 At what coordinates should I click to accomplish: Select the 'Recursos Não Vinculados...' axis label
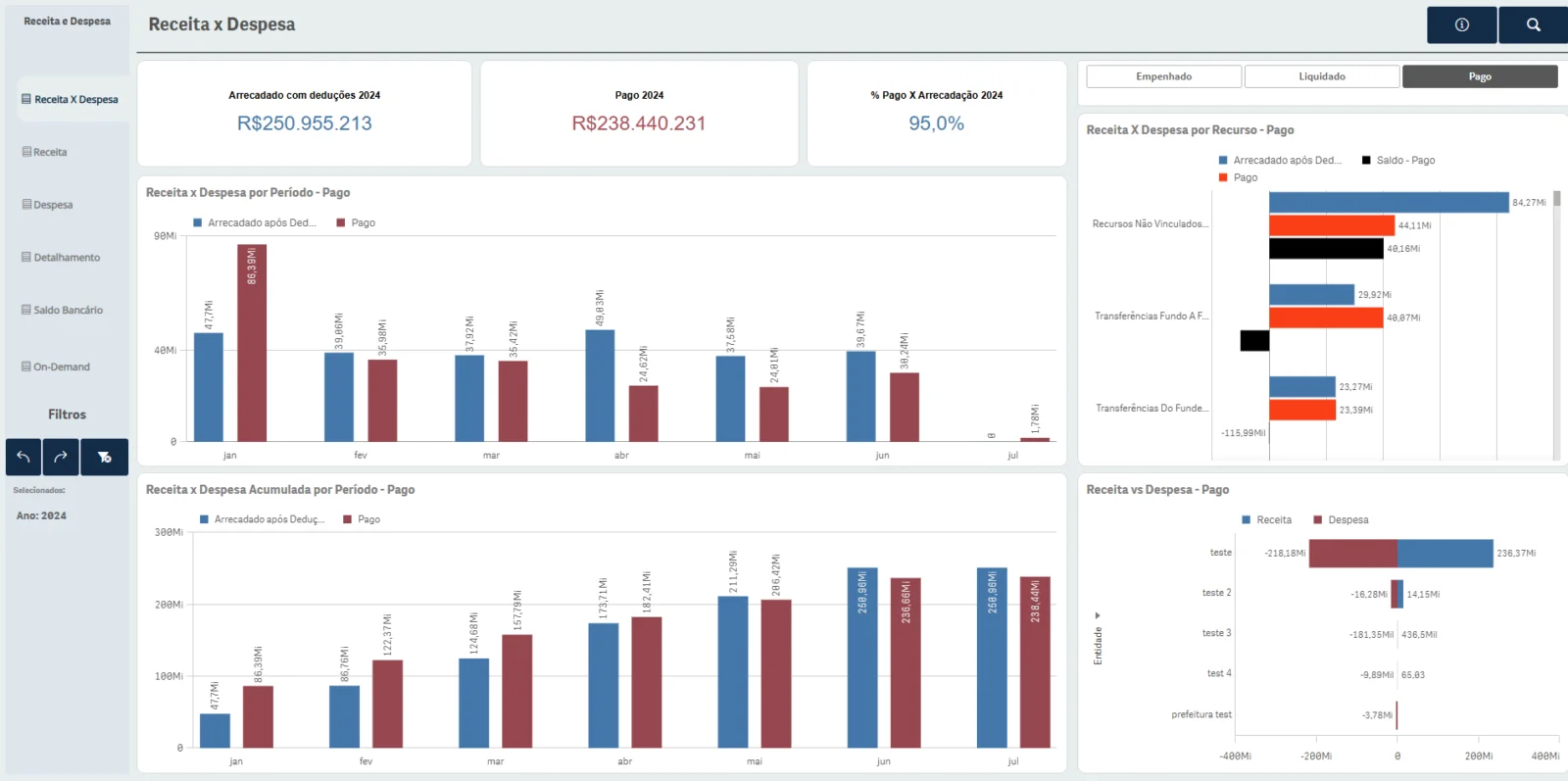point(1151,223)
